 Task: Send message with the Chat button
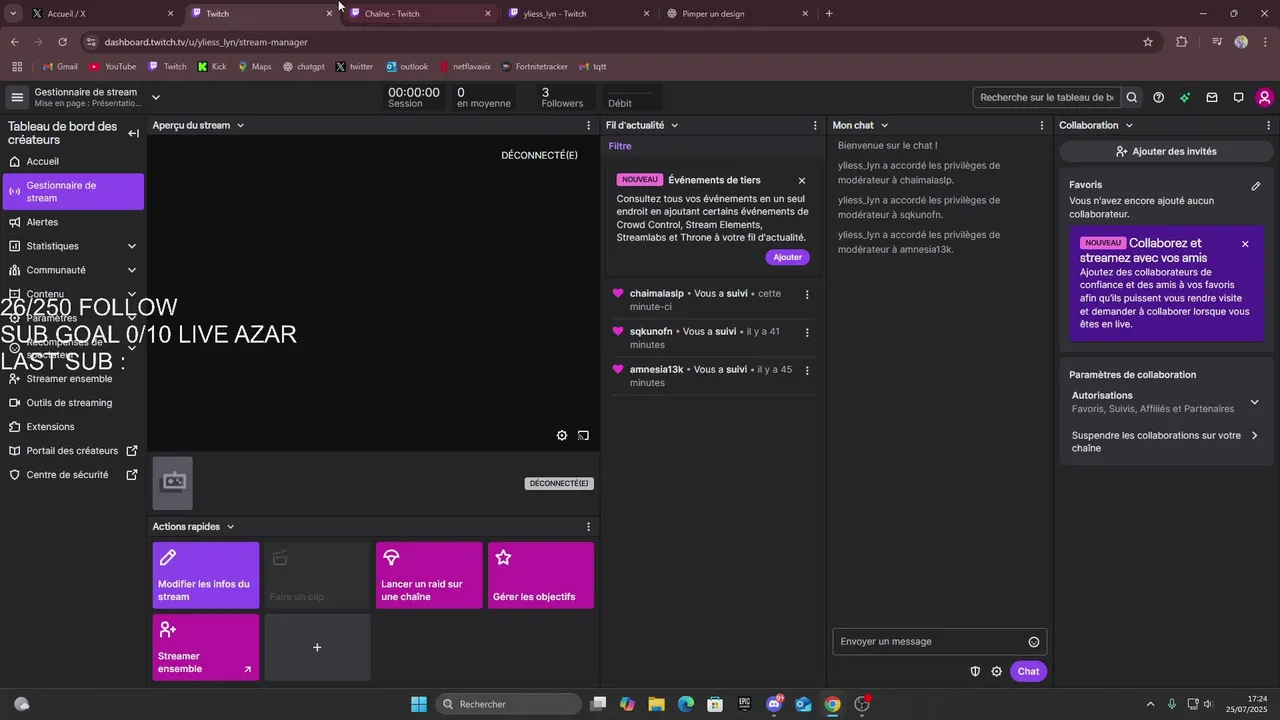pyautogui.click(x=1028, y=671)
